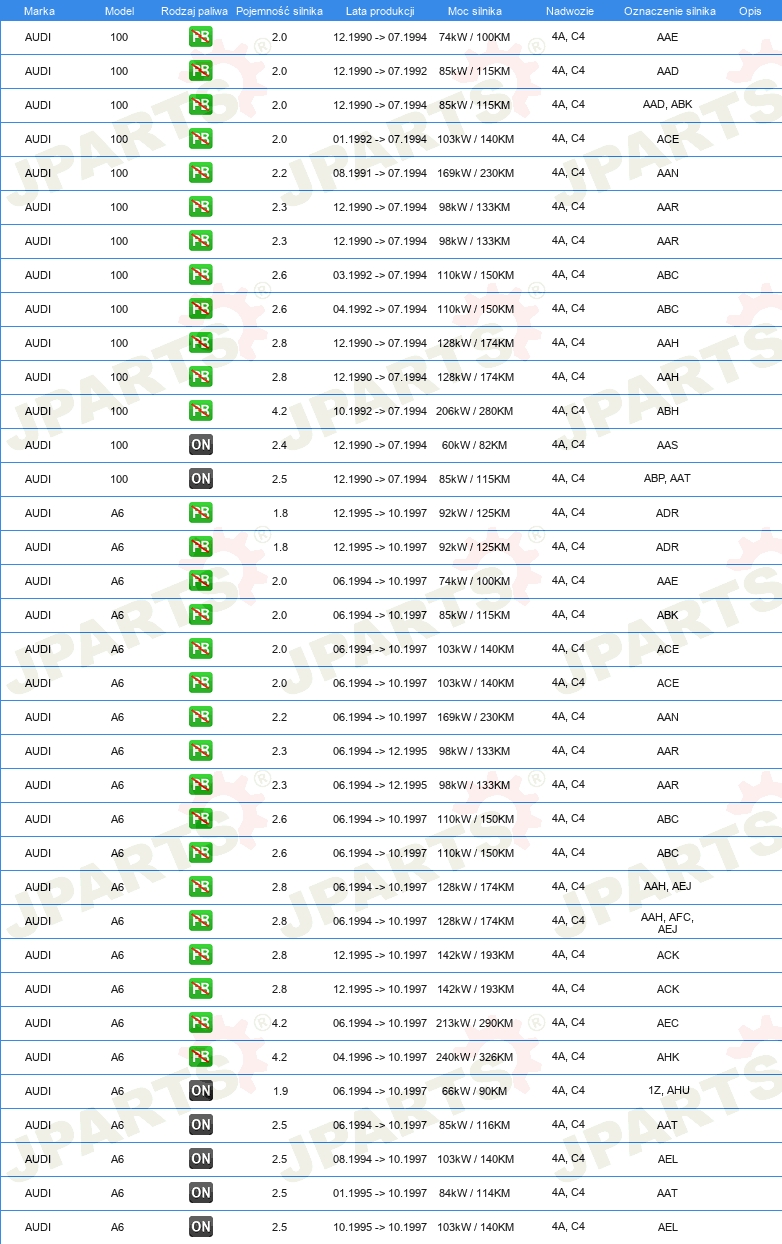Click the 213kW / 290KM power value
Viewport: 782px width, 1244px height.
pyautogui.click(x=475, y=1023)
